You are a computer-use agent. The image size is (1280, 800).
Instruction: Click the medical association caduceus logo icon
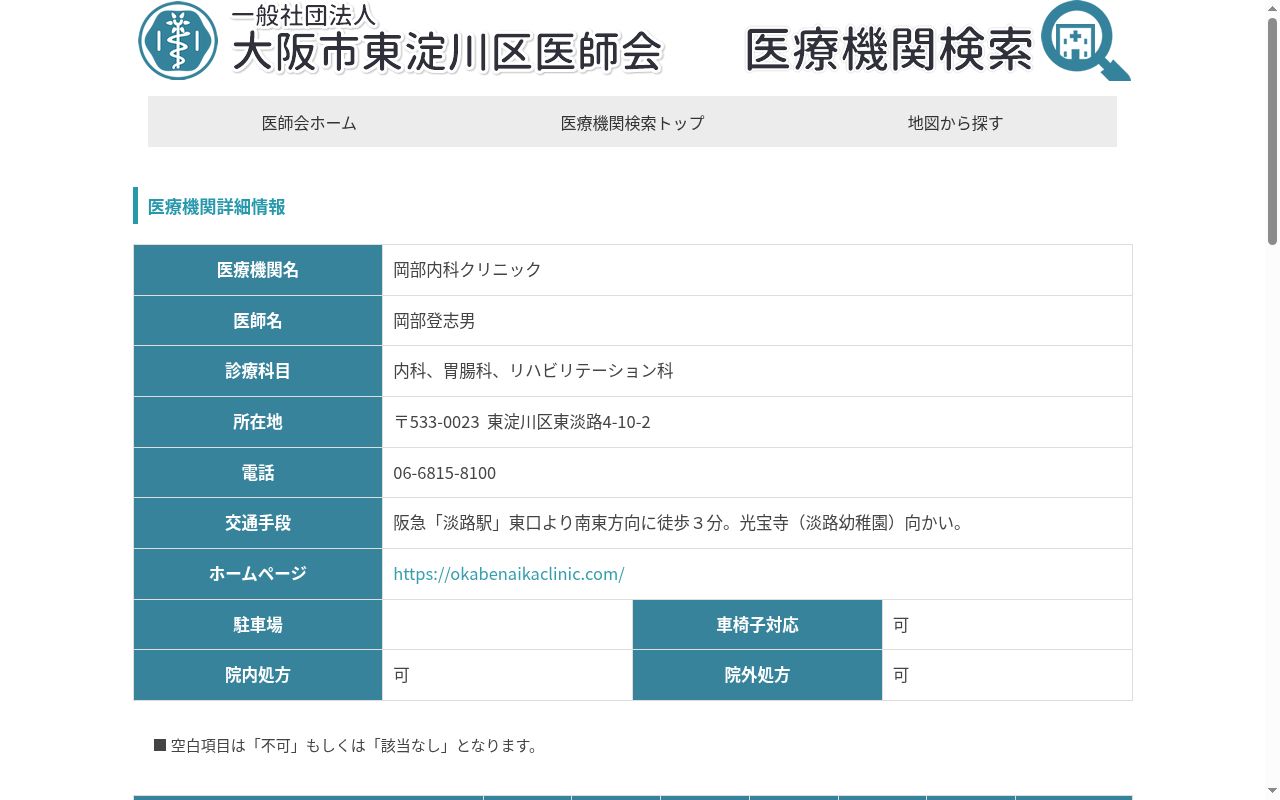click(178, 41)
